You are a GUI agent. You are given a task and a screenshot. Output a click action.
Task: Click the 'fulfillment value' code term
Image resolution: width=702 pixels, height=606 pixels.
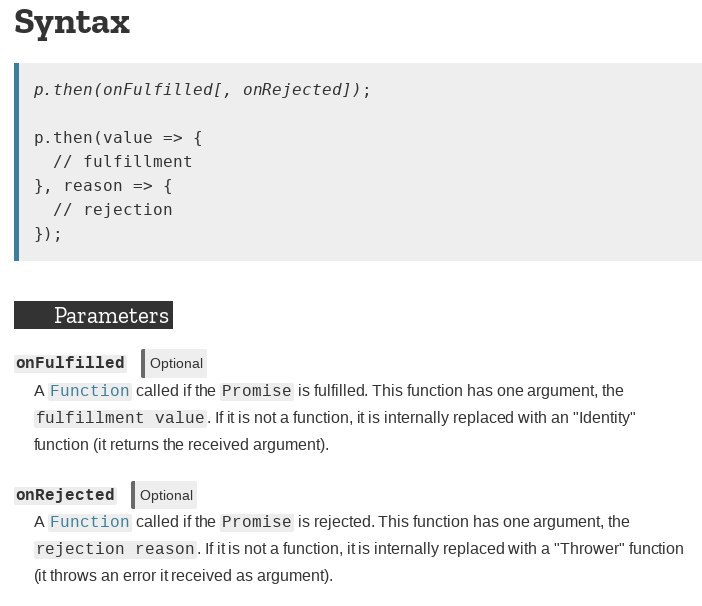[x=120, y=418]
